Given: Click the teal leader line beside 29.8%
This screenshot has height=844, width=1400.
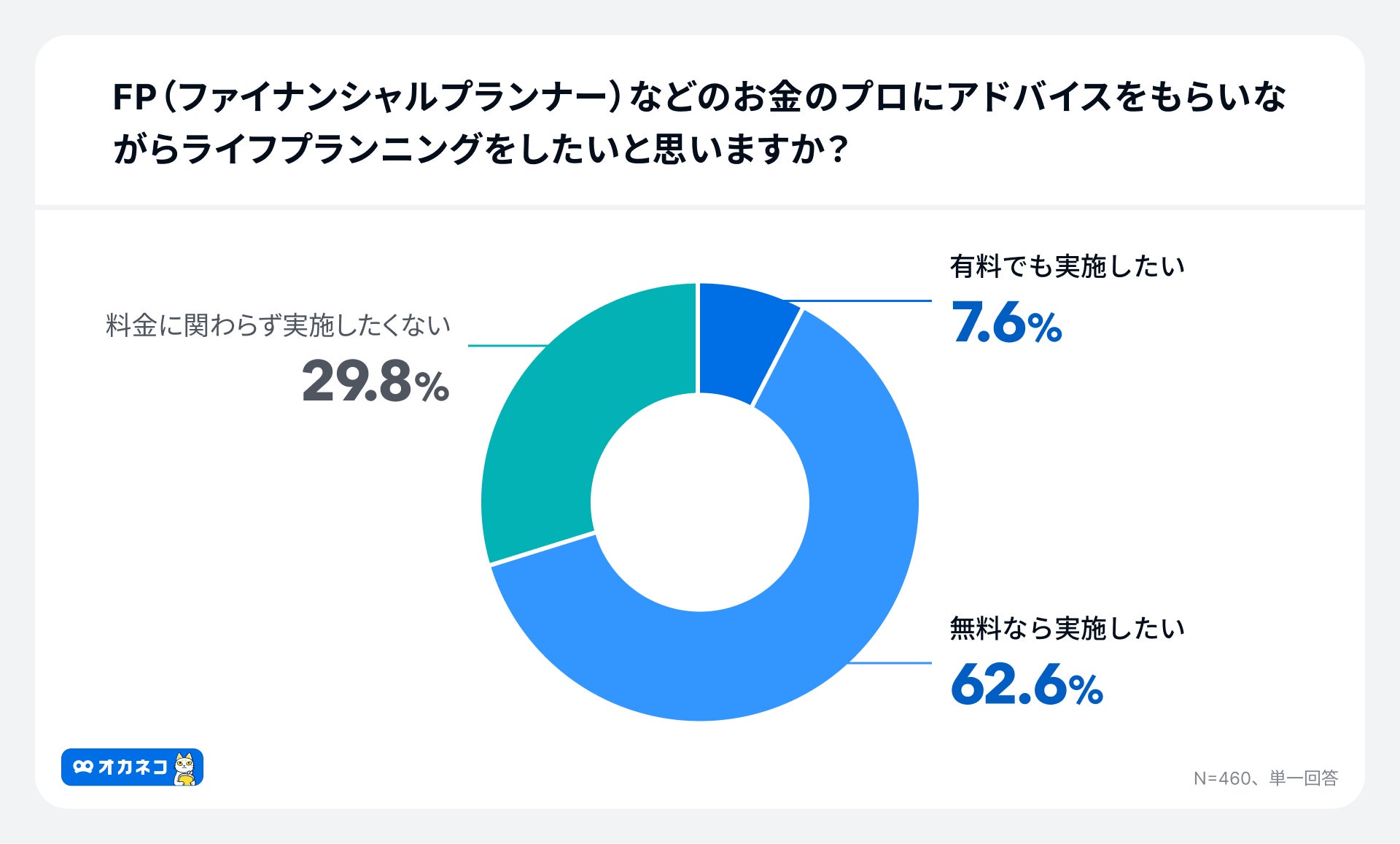Looking at the screenshot, I should pos(507,346).
